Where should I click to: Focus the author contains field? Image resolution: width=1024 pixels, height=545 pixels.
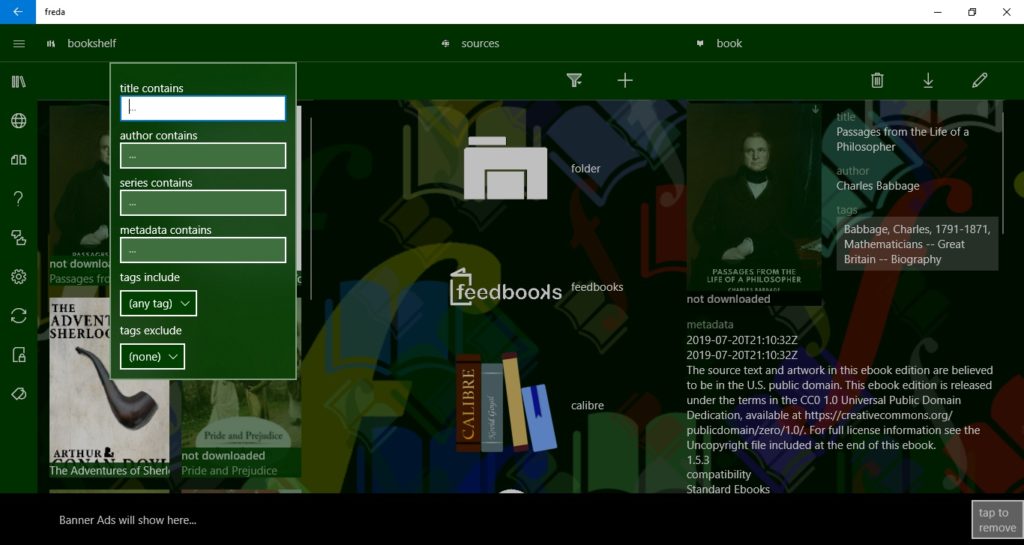[x=203, y=155]
